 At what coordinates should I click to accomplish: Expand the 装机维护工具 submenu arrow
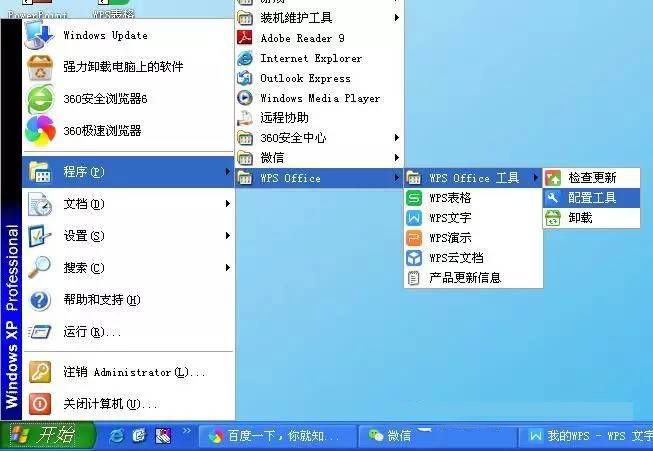click(x=396, y=17)
